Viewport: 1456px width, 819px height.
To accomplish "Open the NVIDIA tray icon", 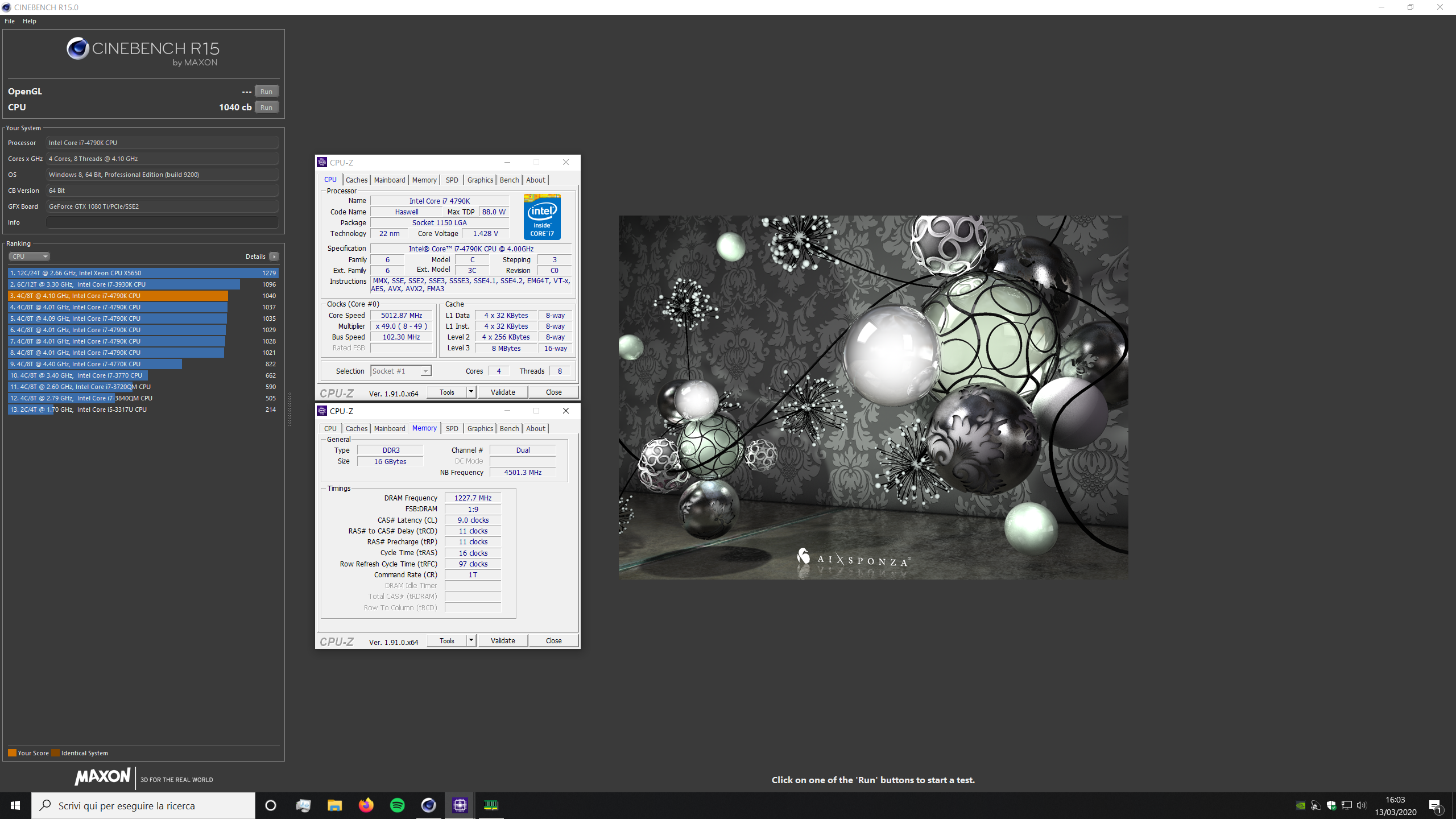I will 1301,805.
